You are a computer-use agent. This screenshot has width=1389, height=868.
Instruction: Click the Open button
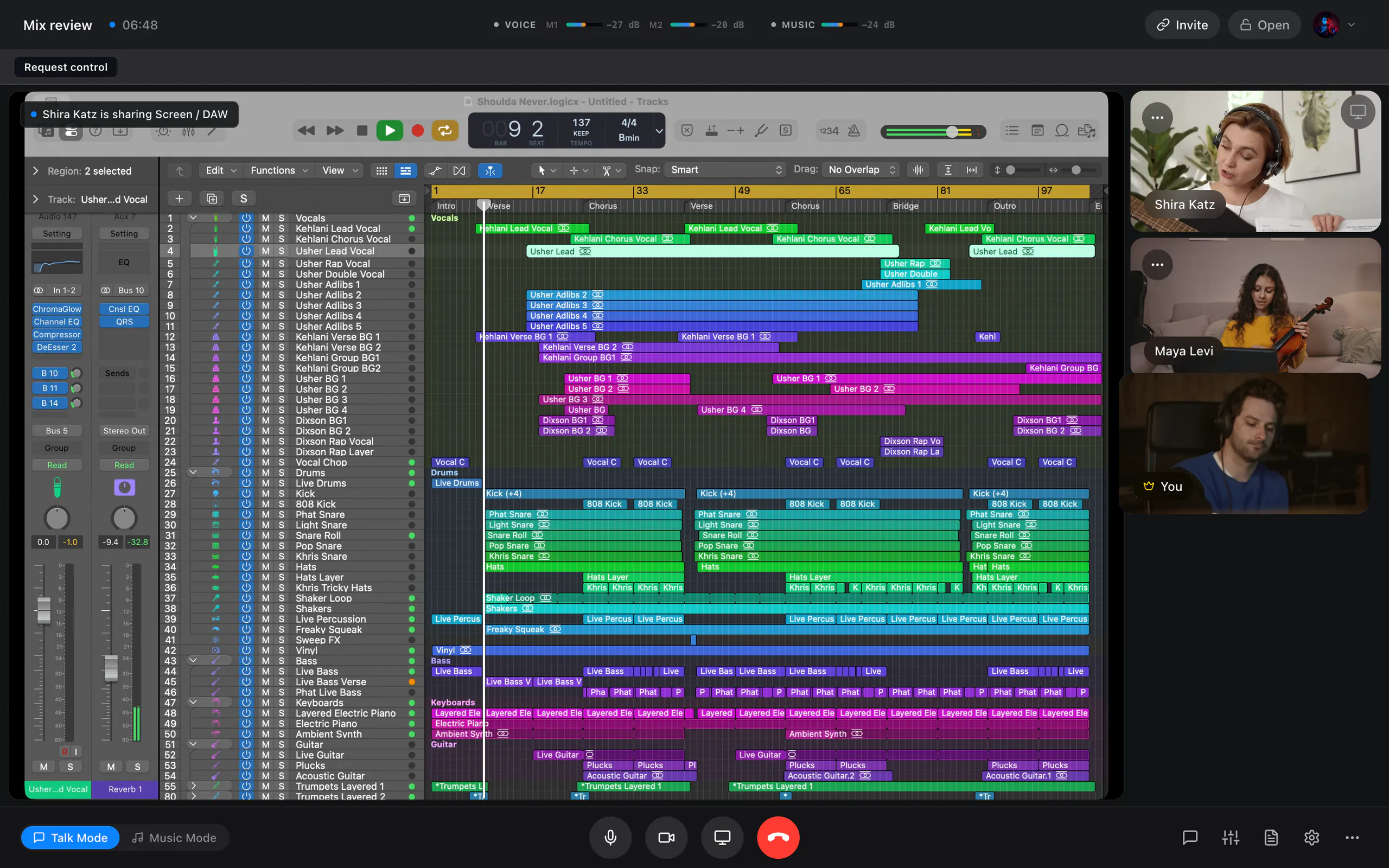click(1264, 25)
